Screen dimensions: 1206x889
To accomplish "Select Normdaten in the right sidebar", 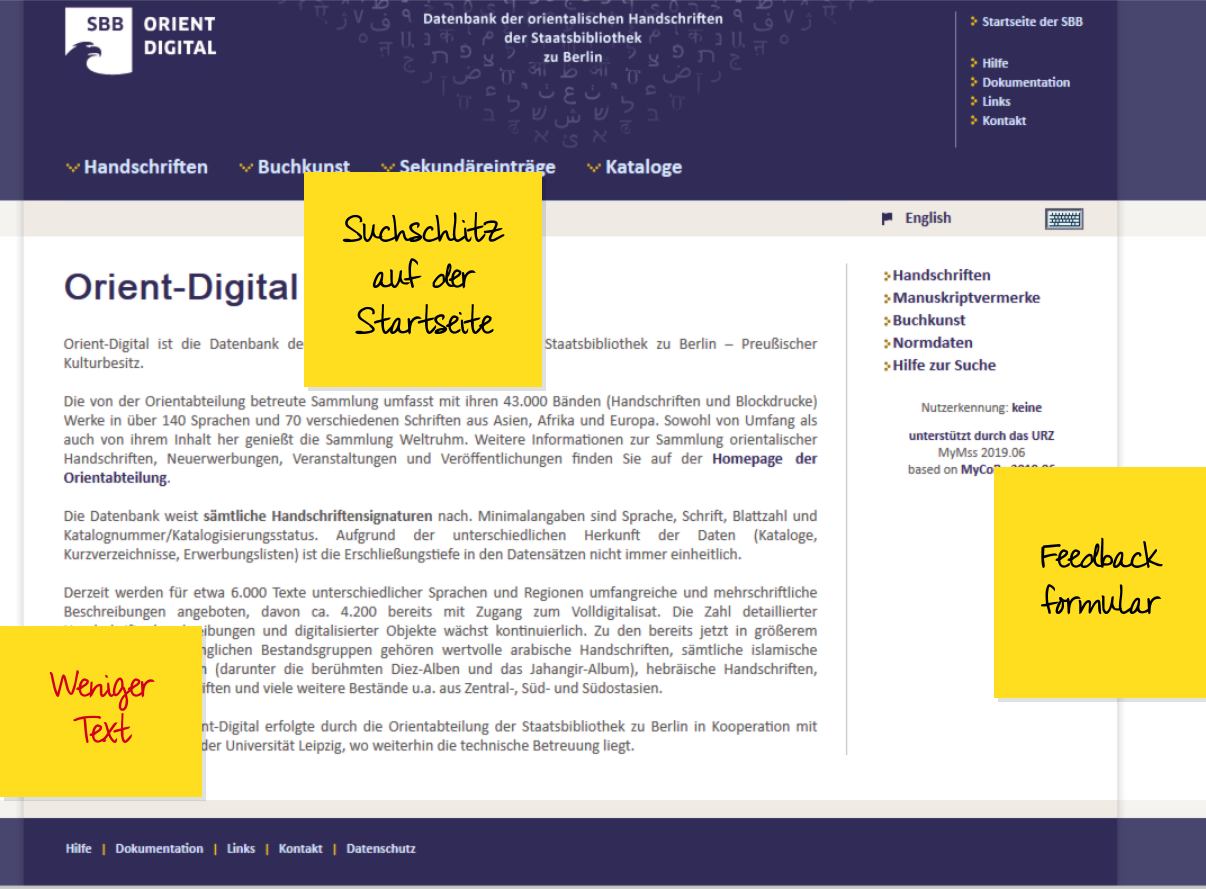I will [932, 343].
